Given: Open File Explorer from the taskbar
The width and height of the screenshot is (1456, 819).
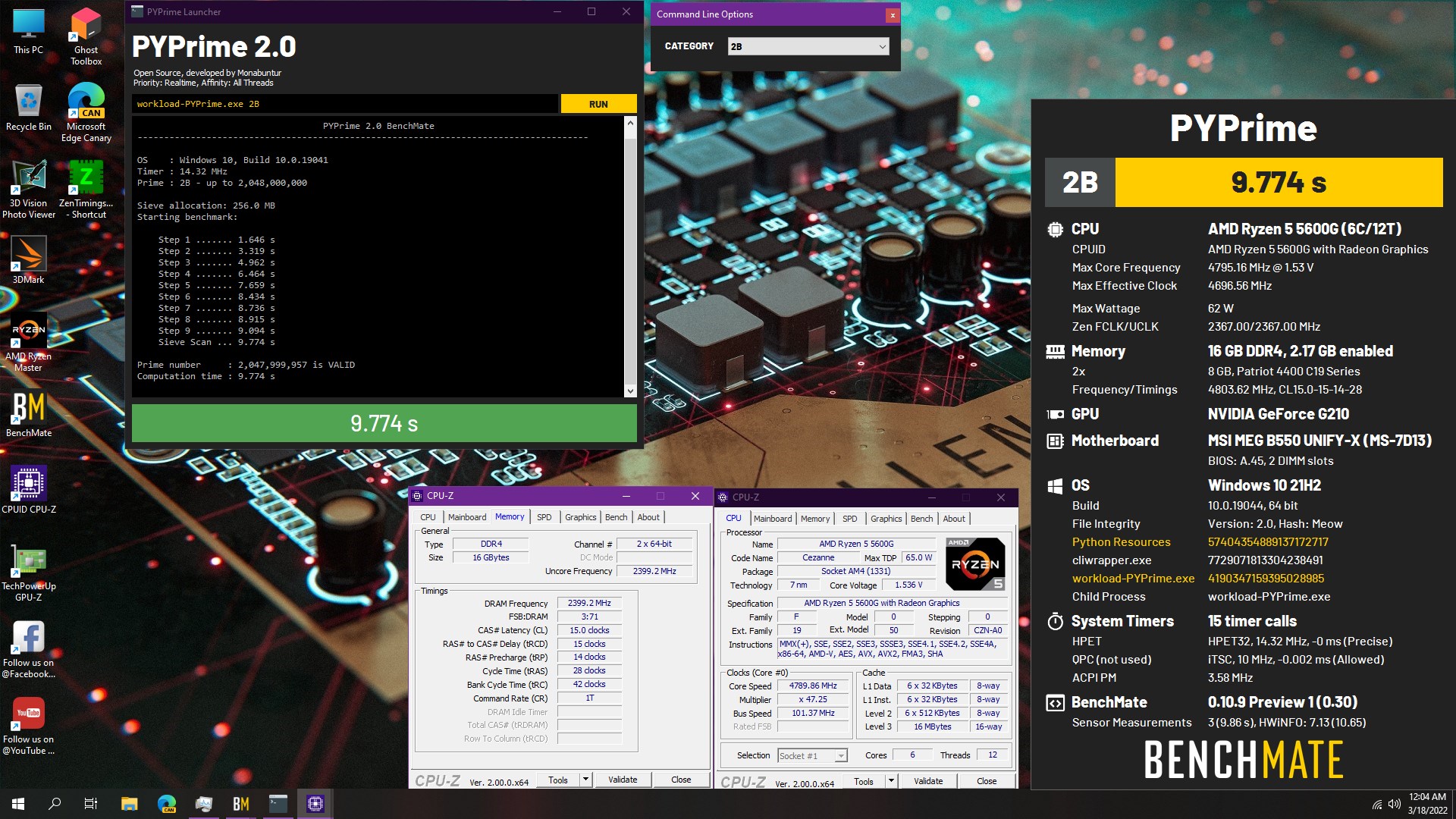Looking at the screenshot, I should [x=129, y=804].
